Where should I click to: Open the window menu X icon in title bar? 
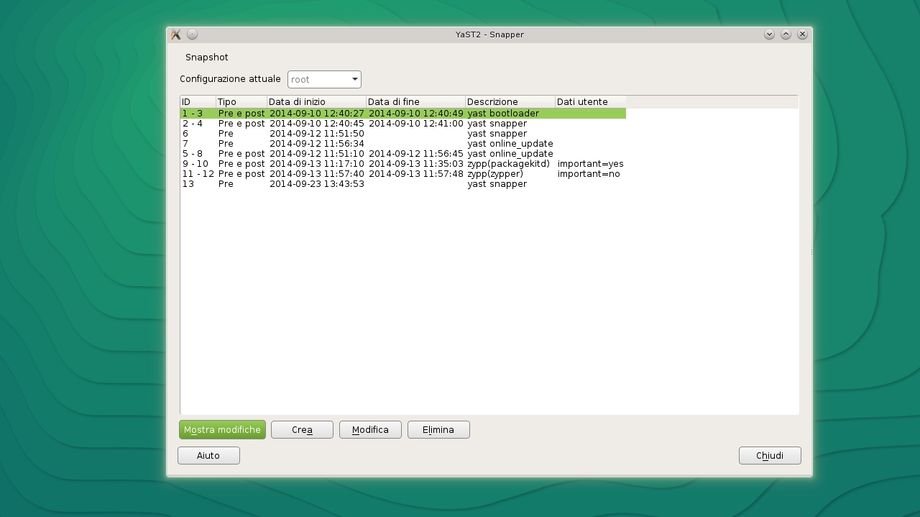pyautogui.click(x=176, y=34)
